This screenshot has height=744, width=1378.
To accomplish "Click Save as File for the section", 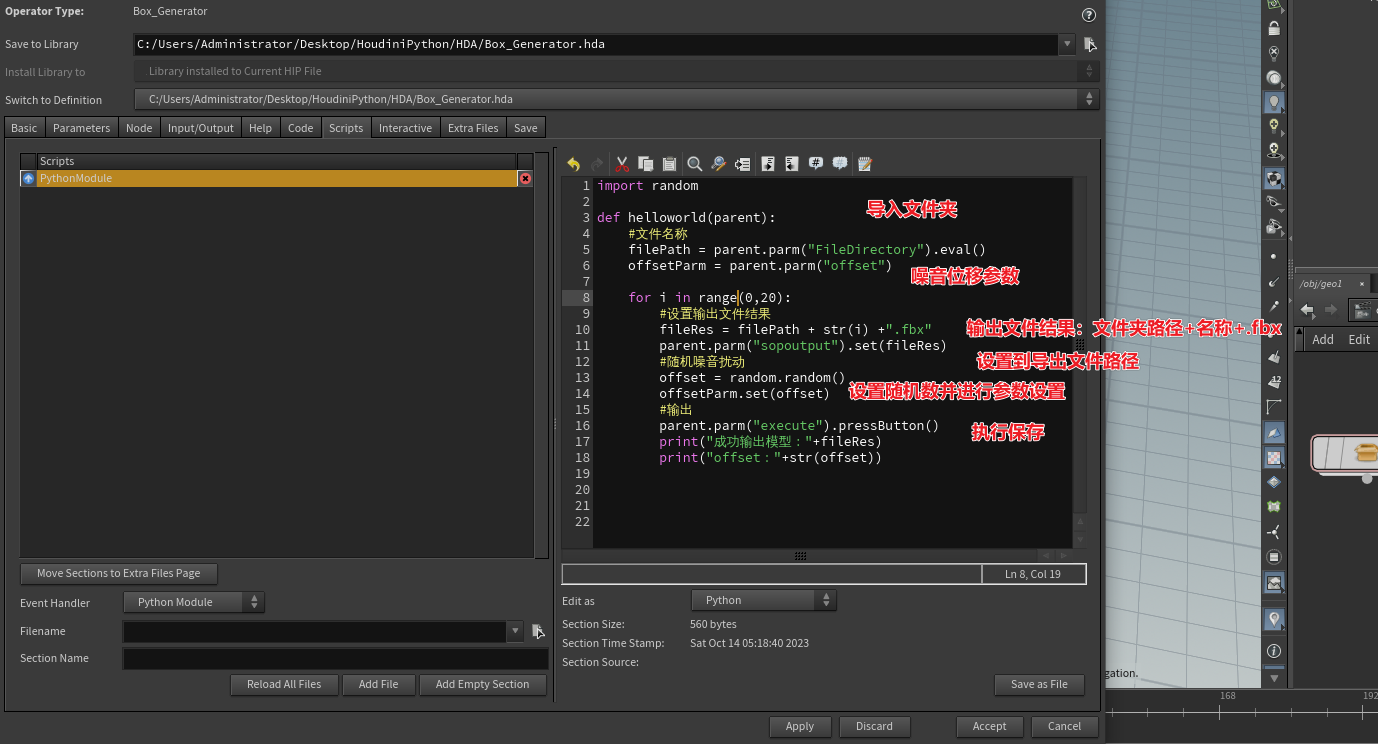I will click(x=1039, y=685).
